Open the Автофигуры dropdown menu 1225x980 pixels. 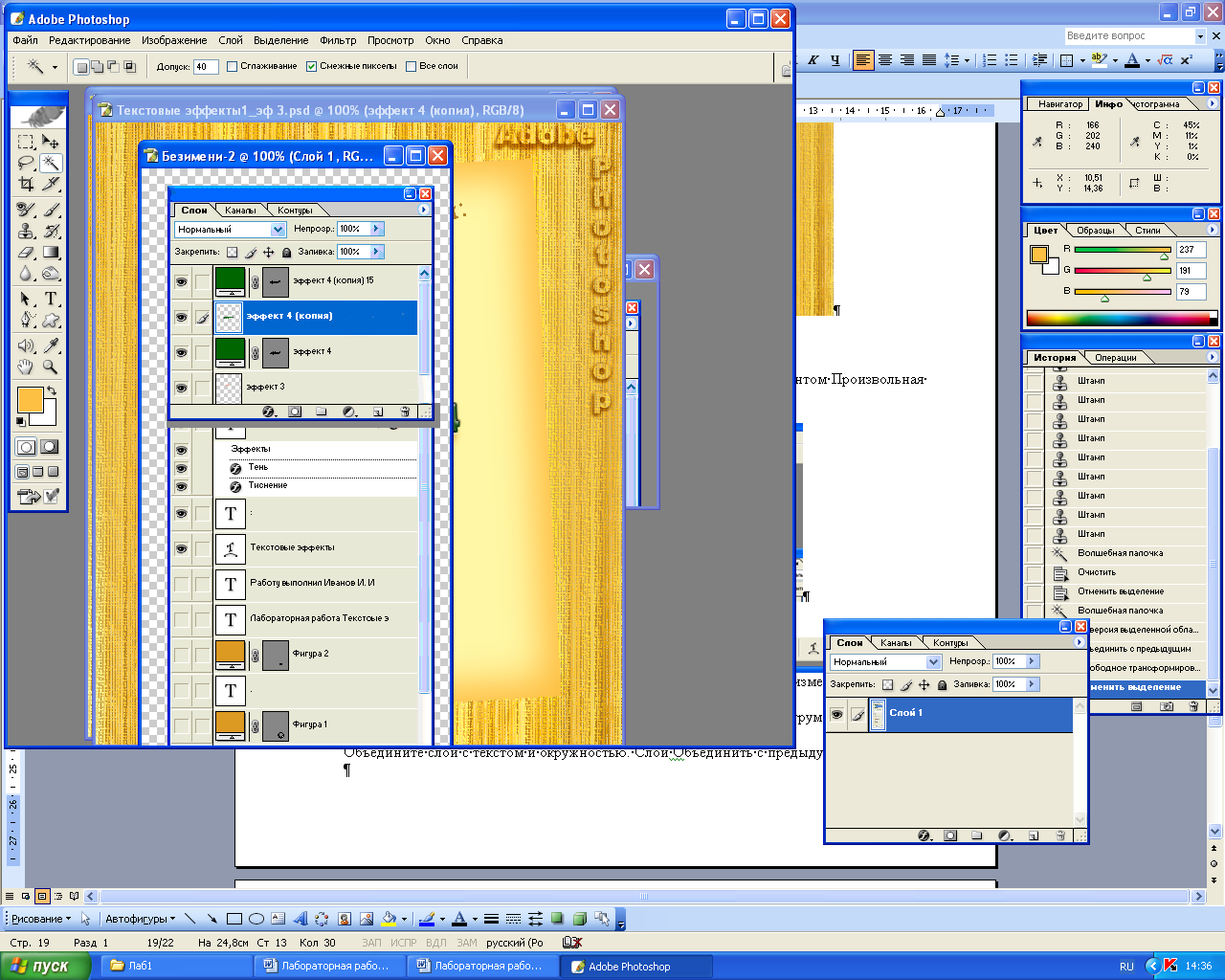pyautogui.click(x=140, y=919)
